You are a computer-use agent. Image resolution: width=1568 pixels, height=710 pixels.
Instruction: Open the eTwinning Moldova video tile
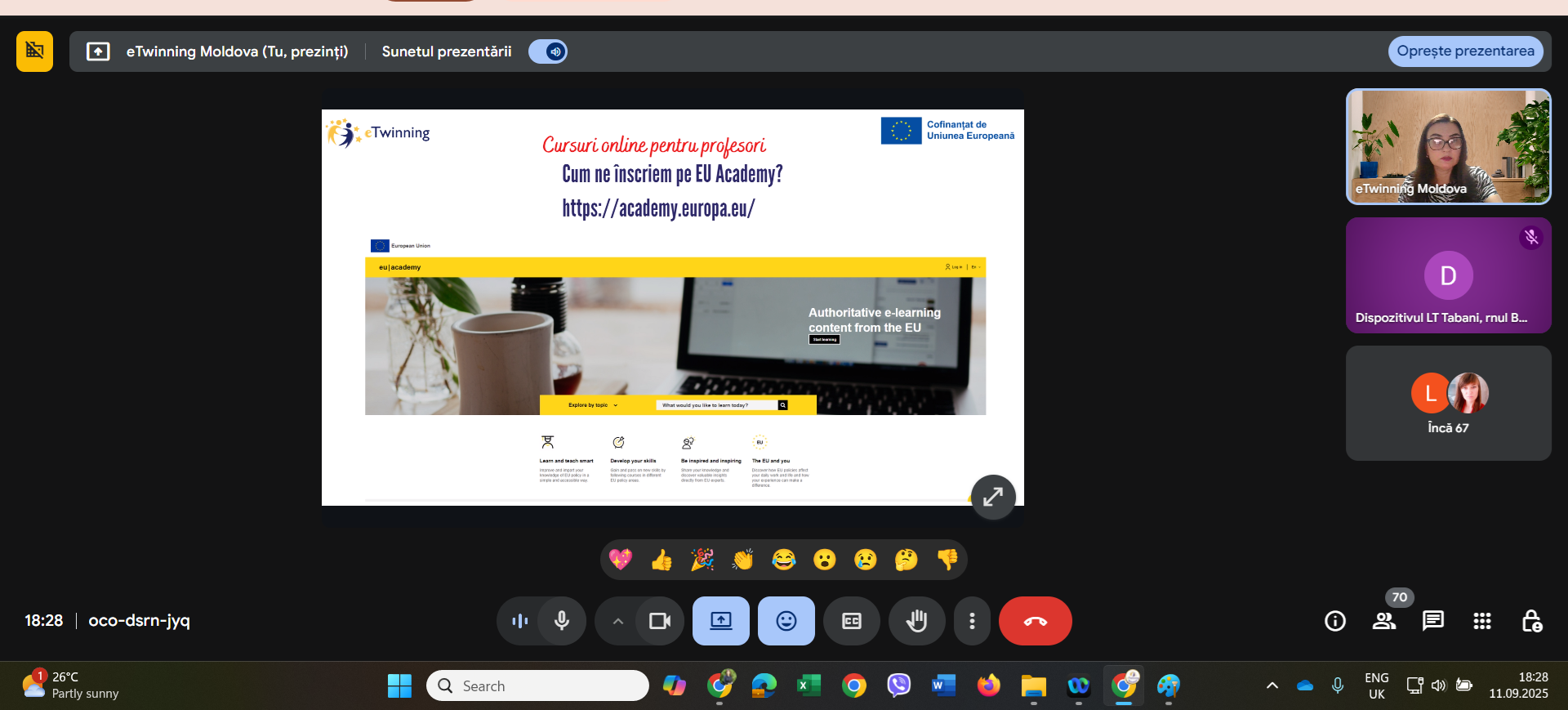pos(1448,146)
